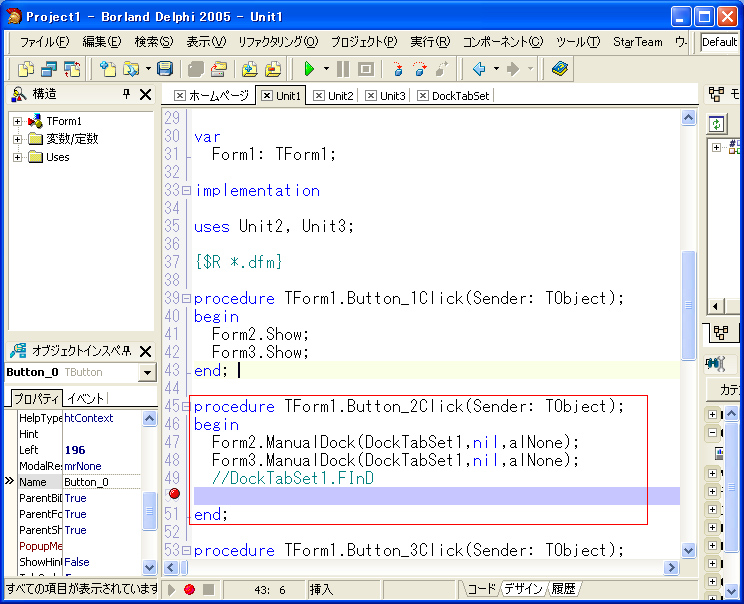The width and height of the screenshot is (744, 604).
Task: Open the StarTeam menu
Action: click(638, 42)
